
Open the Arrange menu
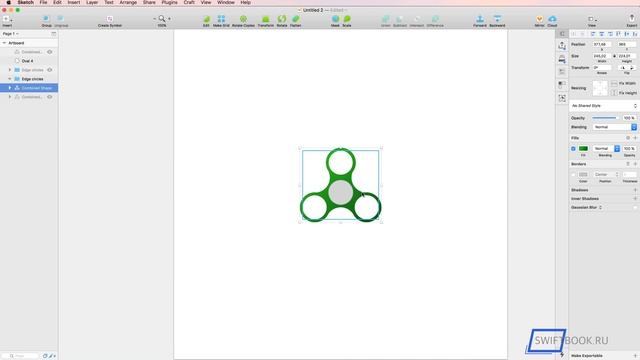click(x=128, y=2)
